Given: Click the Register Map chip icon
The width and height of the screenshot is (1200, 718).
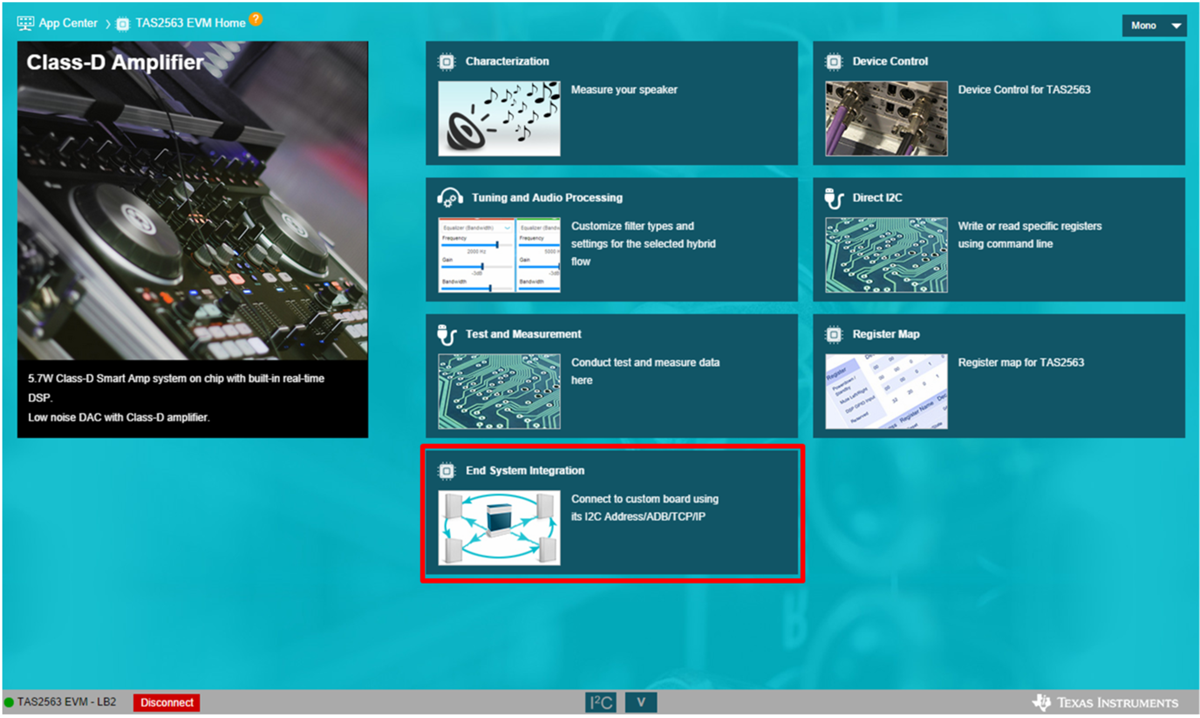Looking at the screenshot, I should pyautogui.click(x=834, y=334).
